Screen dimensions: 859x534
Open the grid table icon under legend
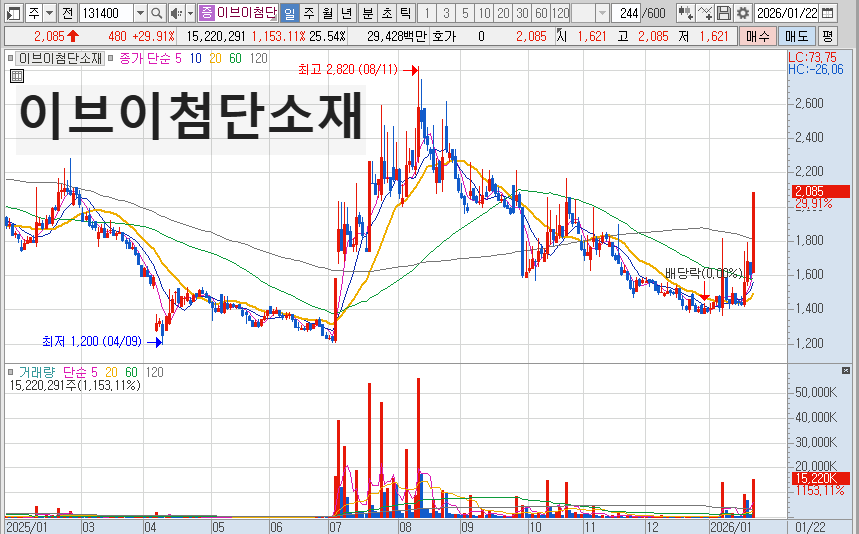coord(17,76)
